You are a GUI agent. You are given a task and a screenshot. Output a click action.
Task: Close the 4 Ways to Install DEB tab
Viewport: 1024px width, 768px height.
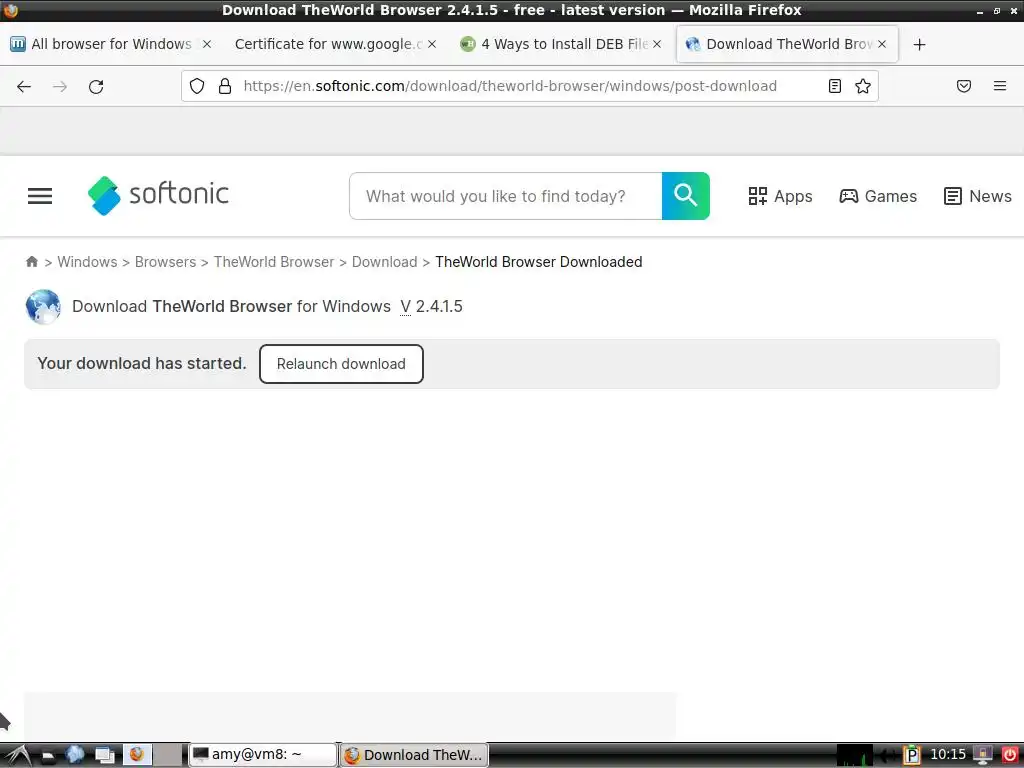click(657, 44)
